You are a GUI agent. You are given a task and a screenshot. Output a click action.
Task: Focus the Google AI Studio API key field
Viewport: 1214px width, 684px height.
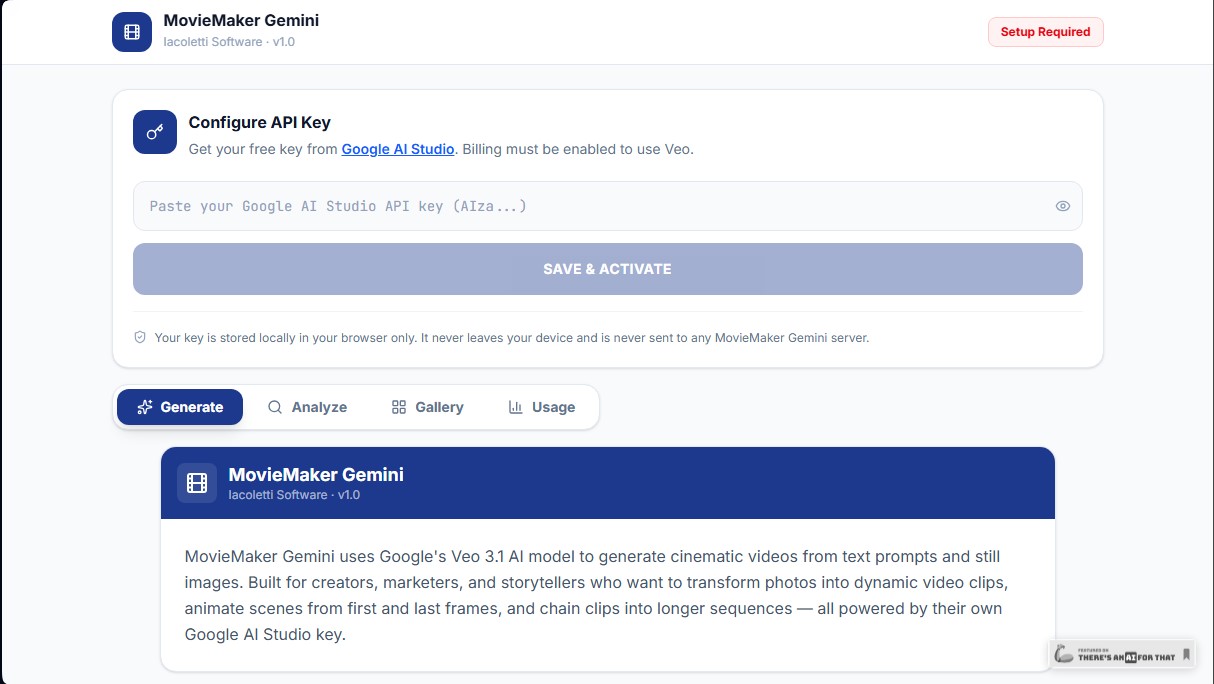pos(608,206)
